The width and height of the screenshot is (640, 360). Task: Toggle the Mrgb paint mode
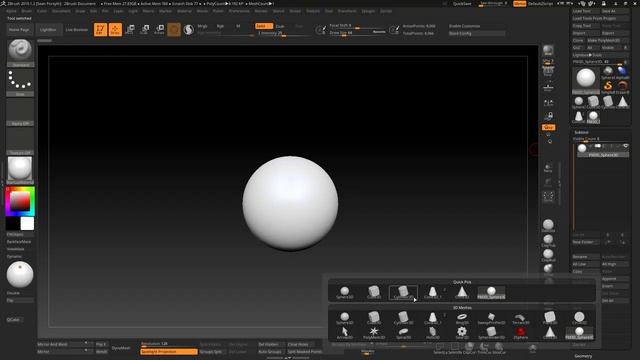click(203, 26)
